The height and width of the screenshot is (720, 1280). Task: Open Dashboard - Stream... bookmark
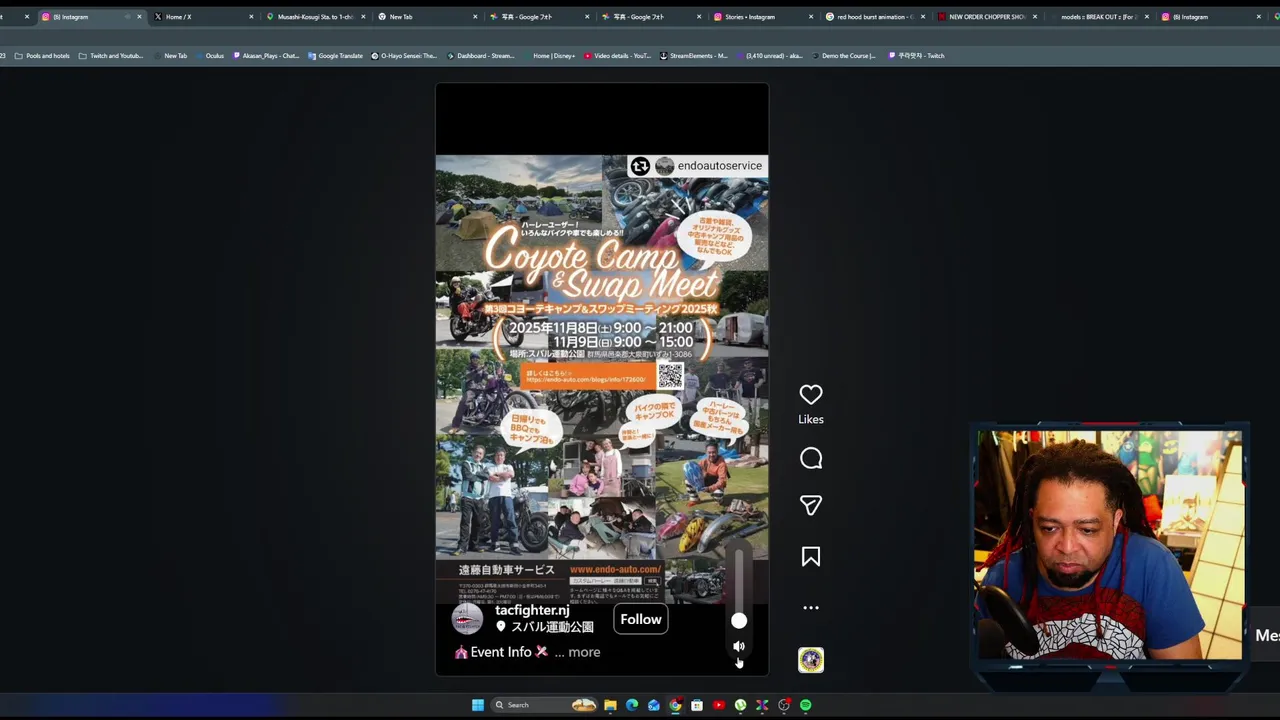[x=480, y=56]
